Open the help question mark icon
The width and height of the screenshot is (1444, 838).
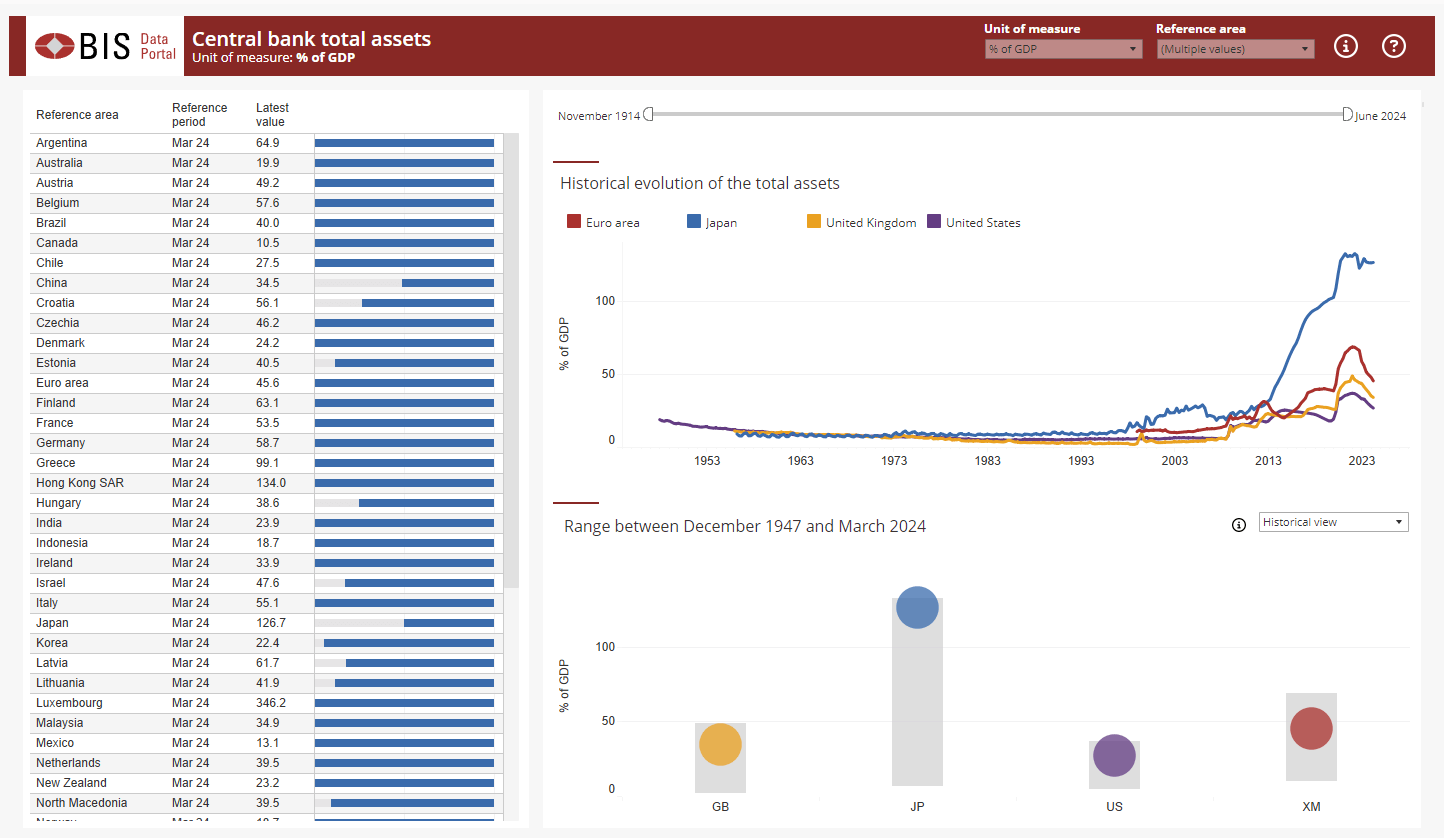tap(1394, 46)
